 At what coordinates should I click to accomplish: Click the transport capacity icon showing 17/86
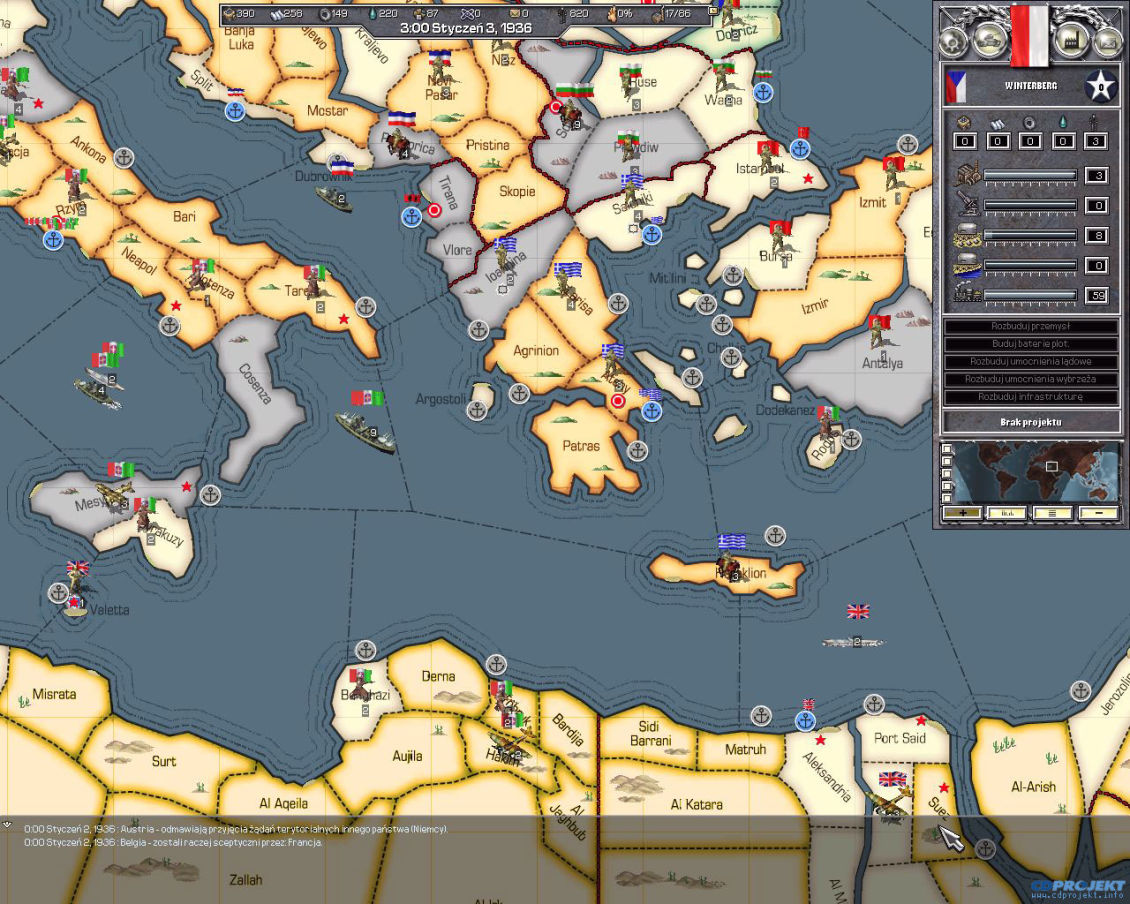(657, 14)
